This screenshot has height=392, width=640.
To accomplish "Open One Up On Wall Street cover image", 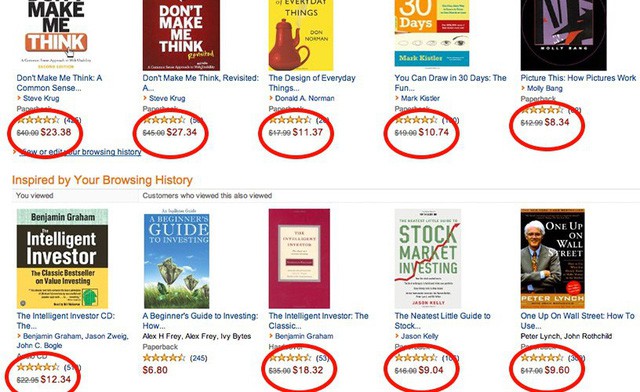I will click(x=553, y=258).
